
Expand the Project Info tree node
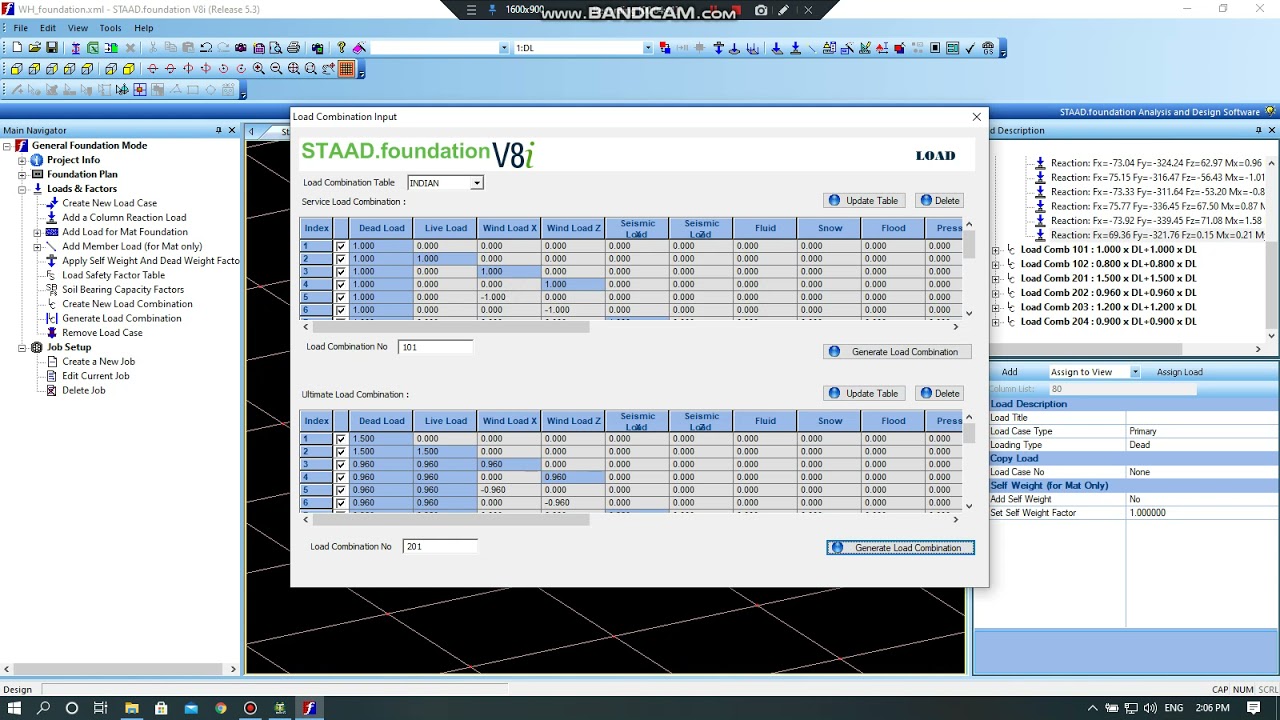coord(22,160)
